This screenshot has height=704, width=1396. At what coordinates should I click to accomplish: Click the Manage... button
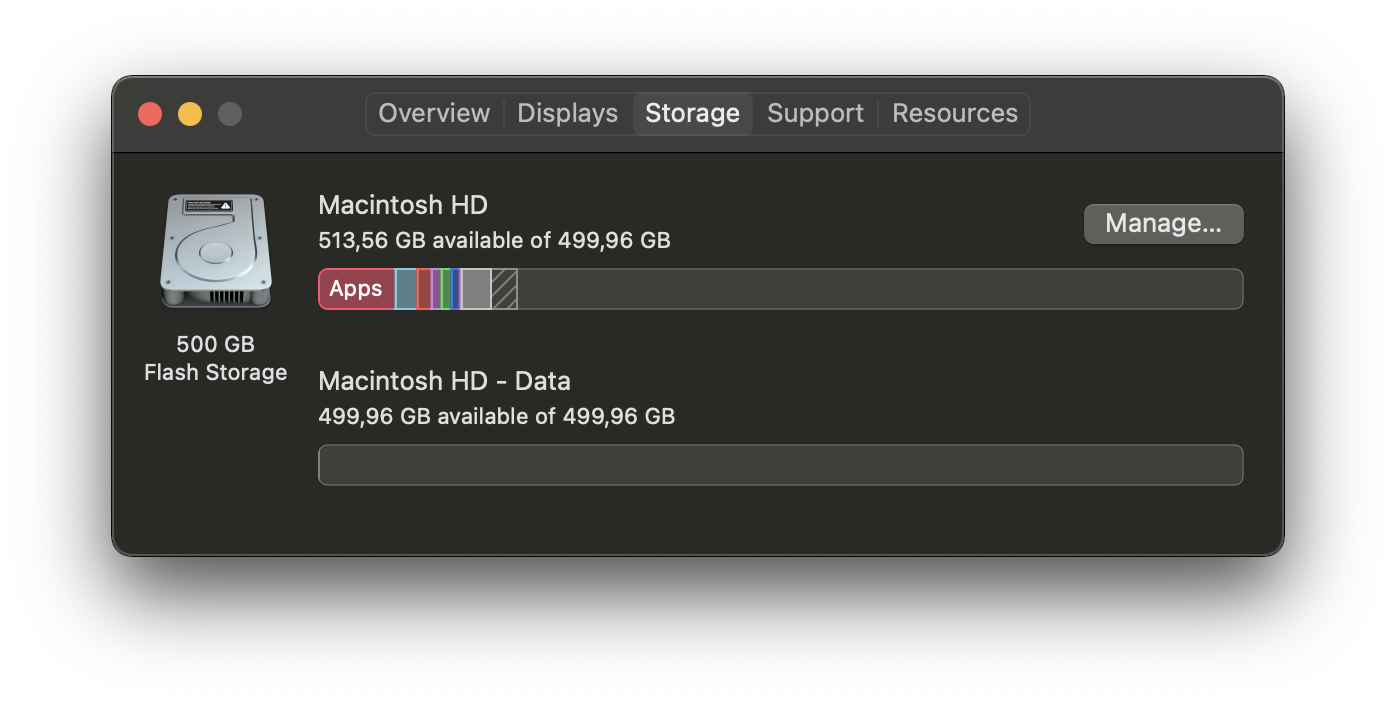[x=1163, y=224]
